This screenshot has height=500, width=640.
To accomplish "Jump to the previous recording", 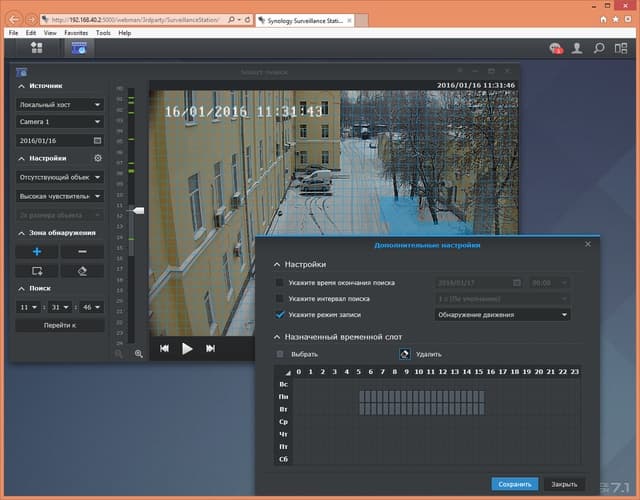I will click(163, 348).
